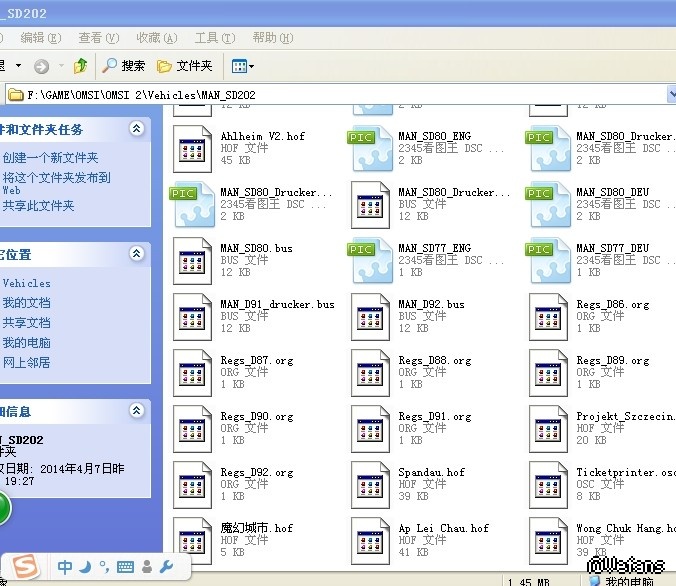Open the Views dropdown in toolbar
The height and width of the screenshot is (586, 676).
[x=243, y=66]
